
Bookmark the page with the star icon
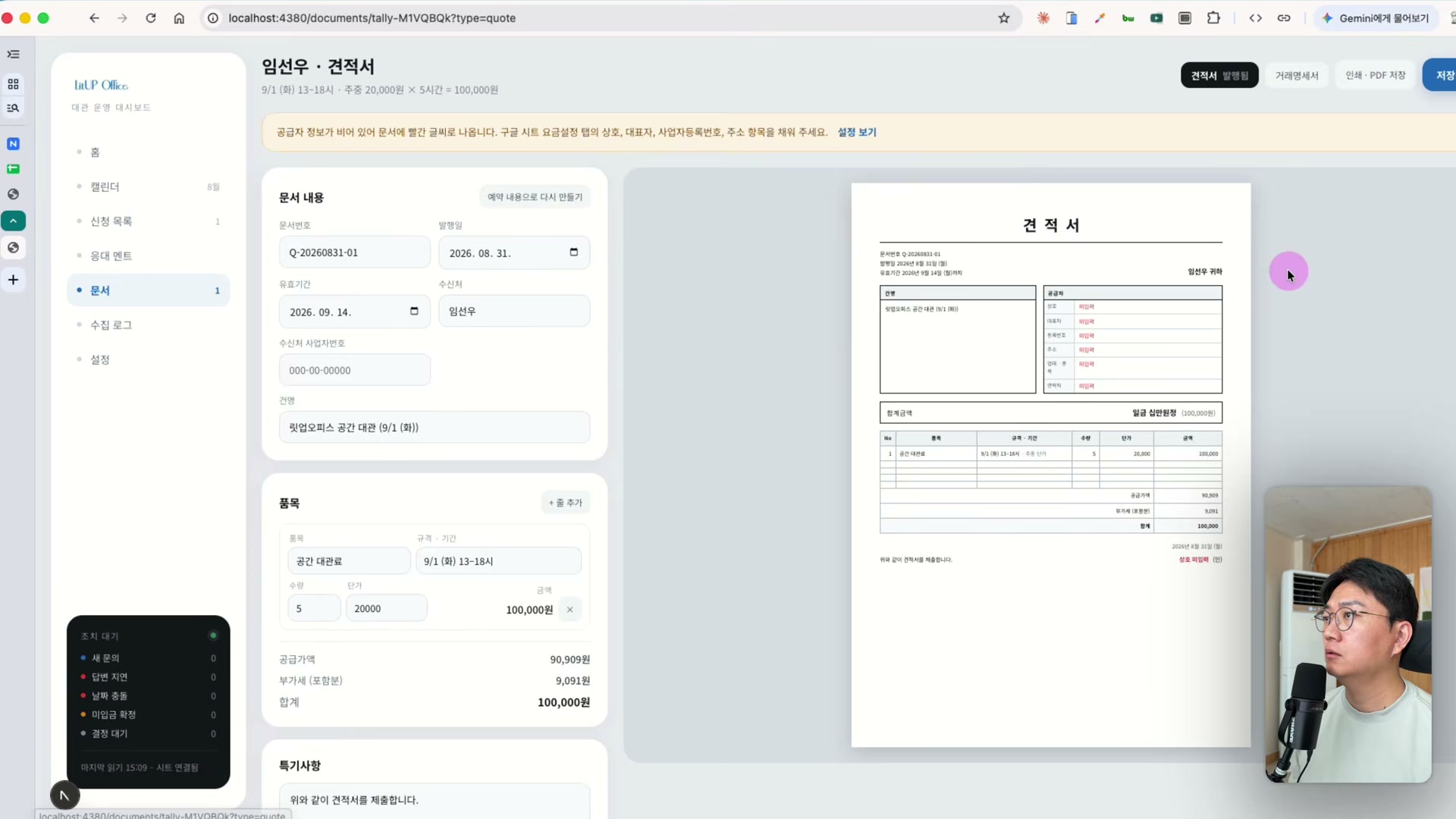1004,18
